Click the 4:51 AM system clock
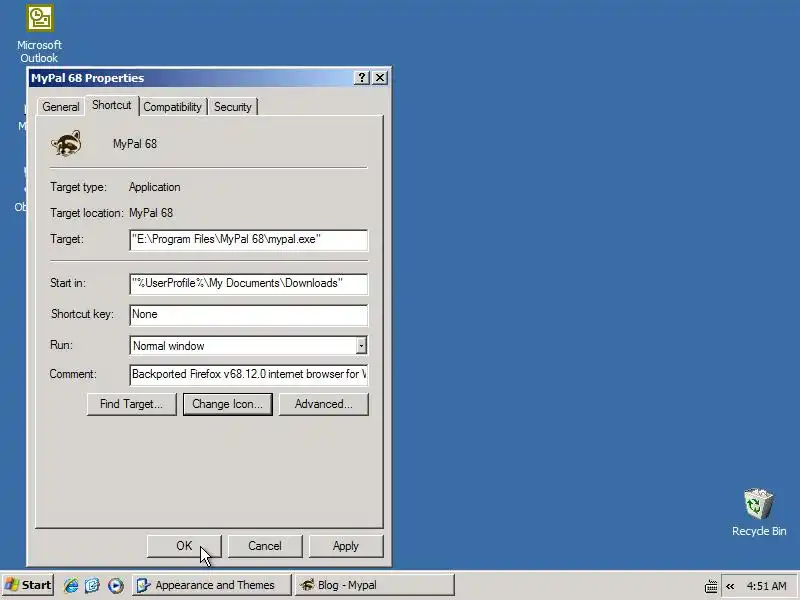This screenshot has width=800, height=600. coord(766,586)
